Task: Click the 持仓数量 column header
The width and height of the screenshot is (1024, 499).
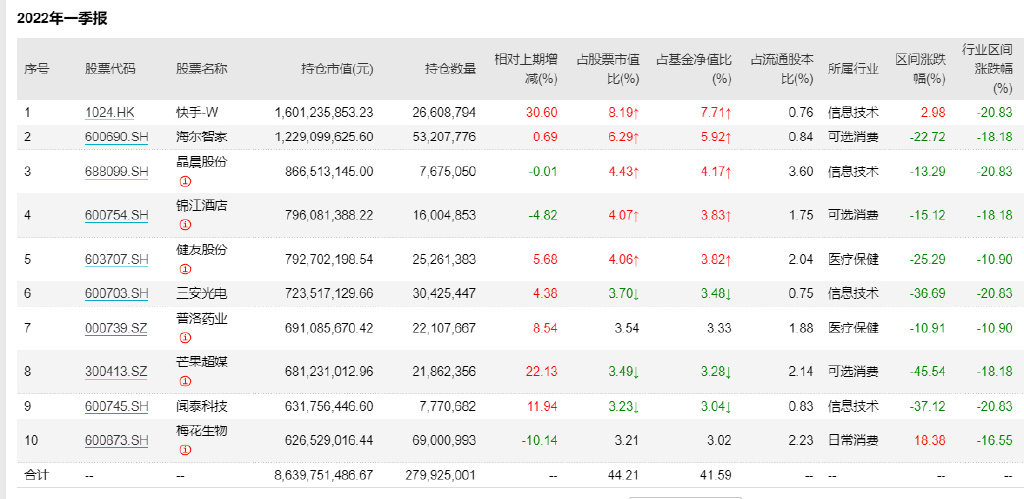Action: click(450, 69)
